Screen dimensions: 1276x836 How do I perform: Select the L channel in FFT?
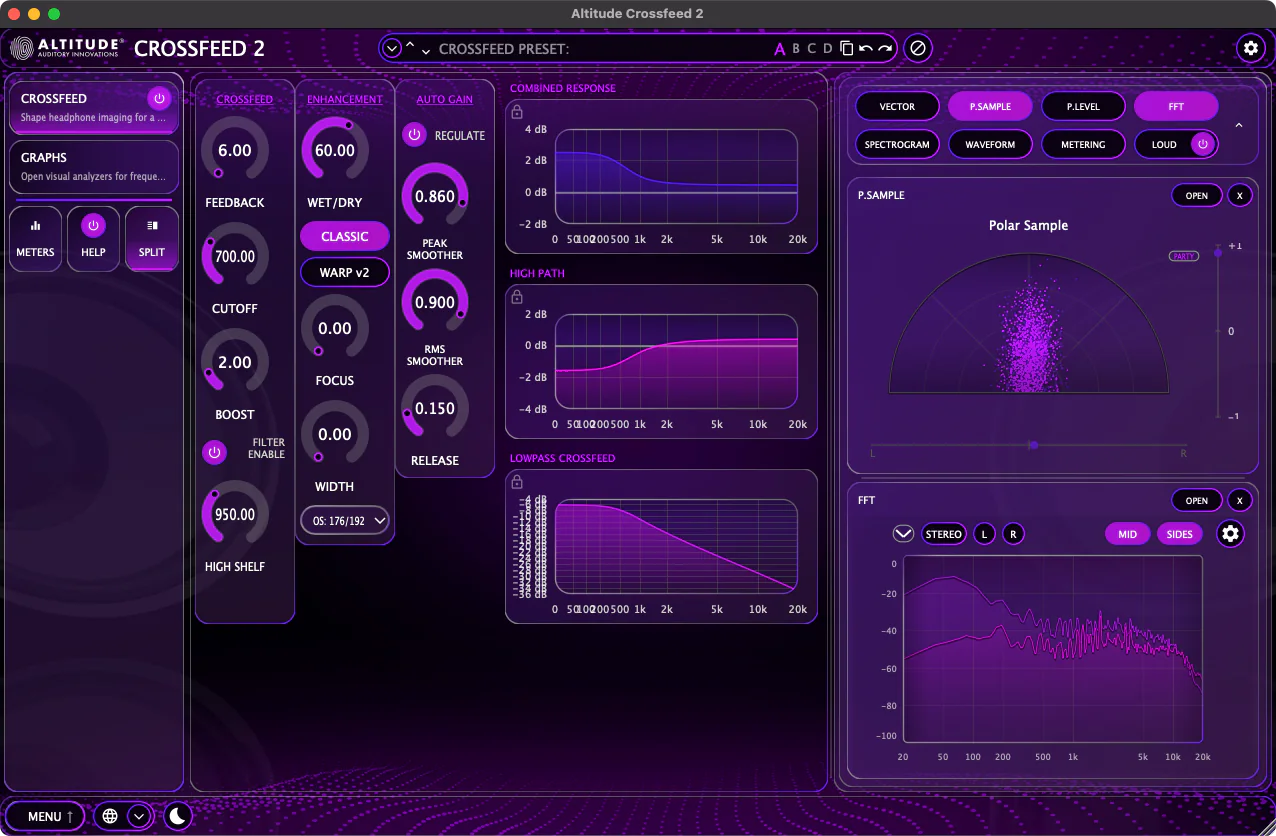tap(984, 534)
